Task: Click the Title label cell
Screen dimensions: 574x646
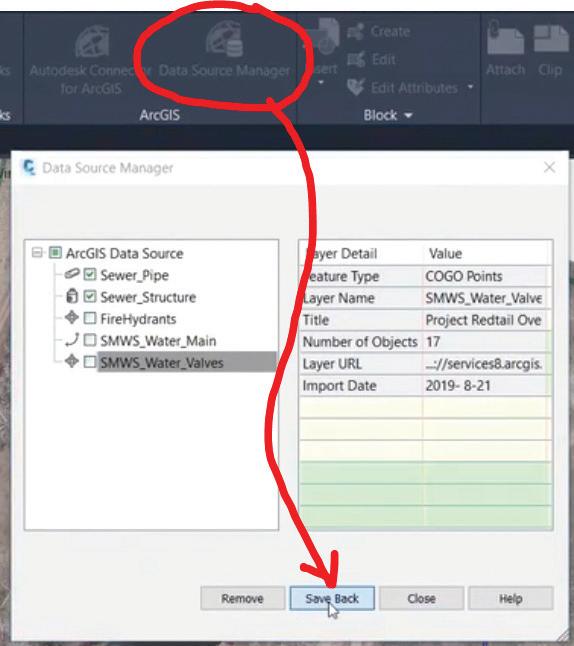Action: [361, 320]
